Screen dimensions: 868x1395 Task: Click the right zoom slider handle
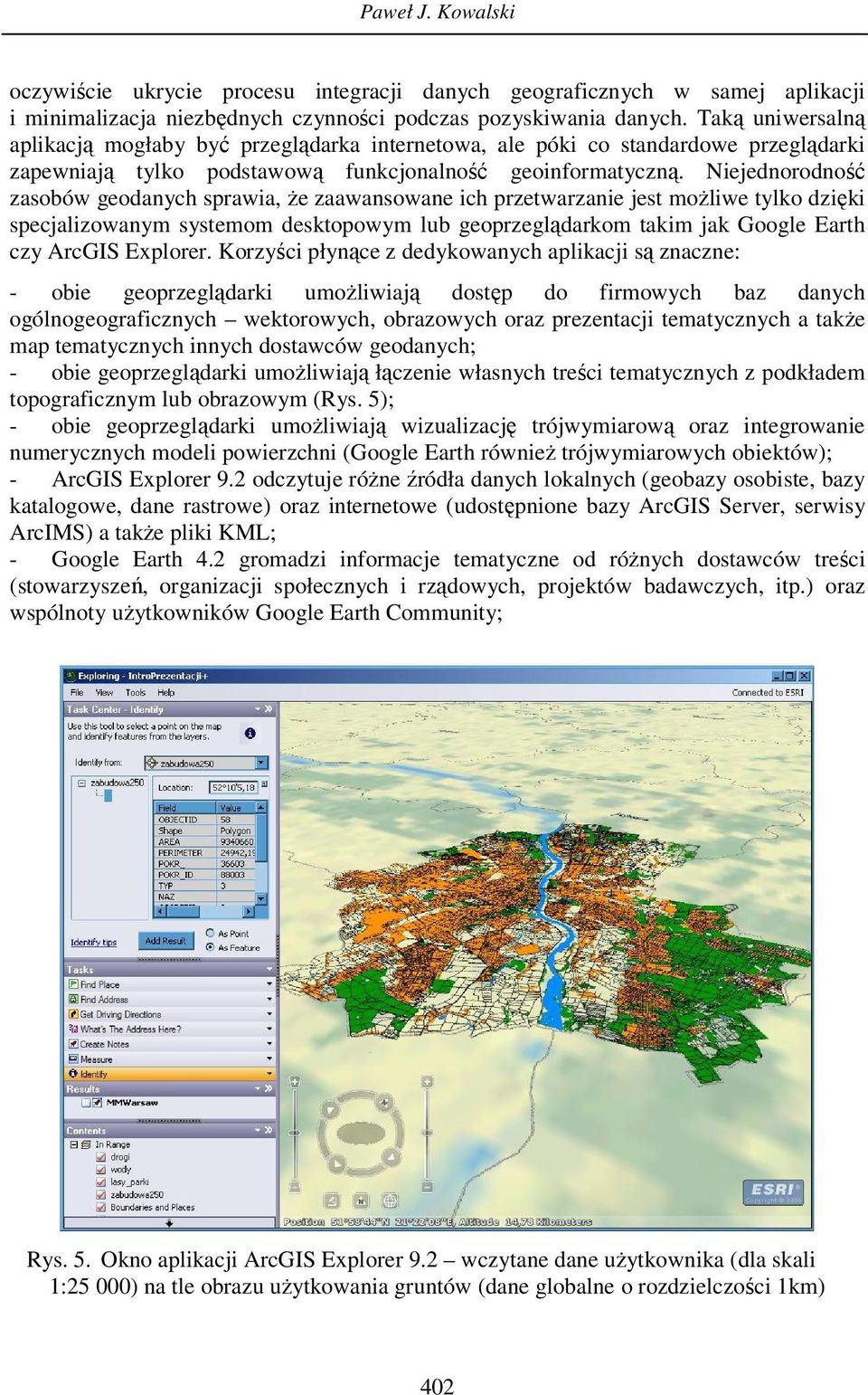(427, 1131)
